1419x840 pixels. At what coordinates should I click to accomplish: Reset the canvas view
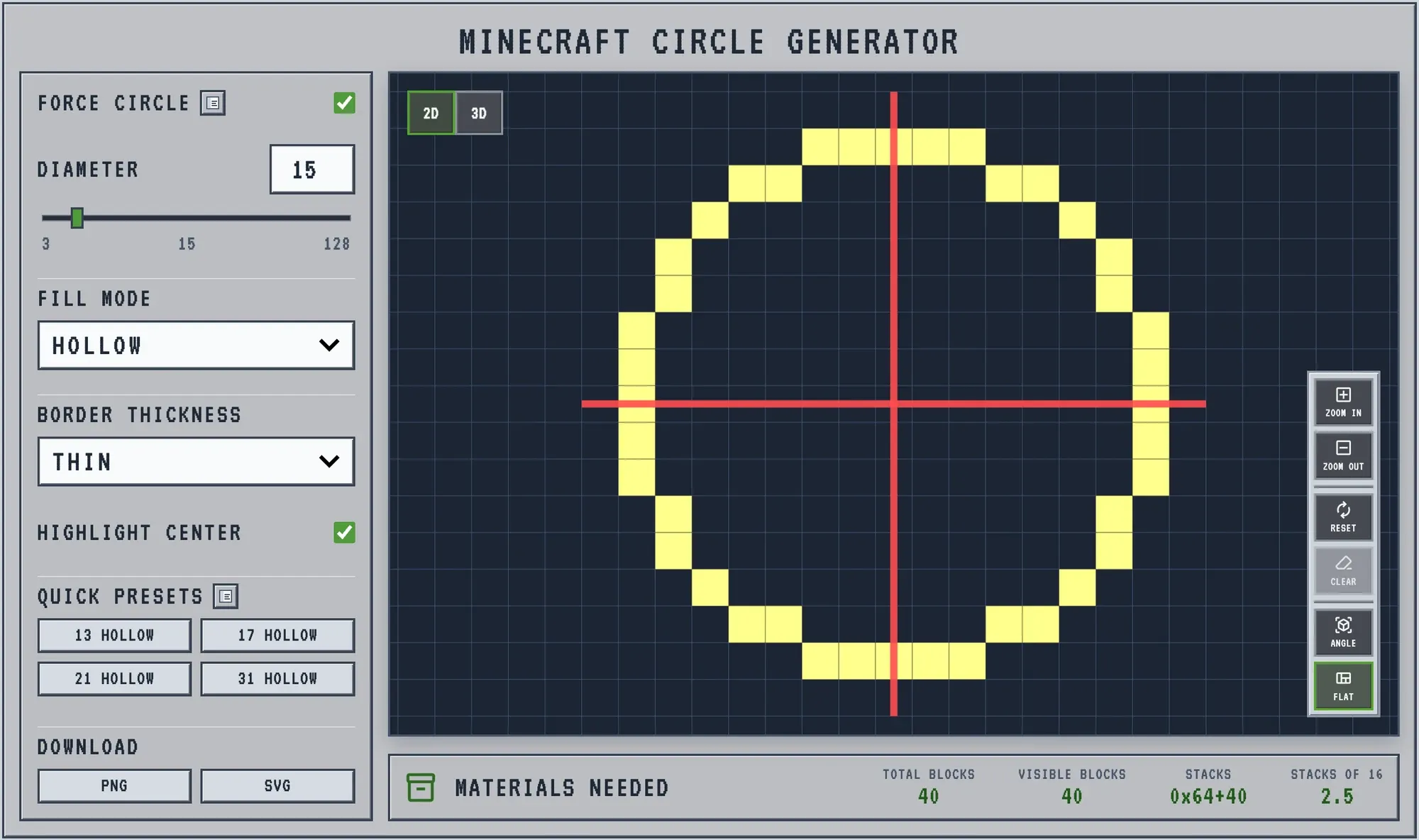point(1343,517)
